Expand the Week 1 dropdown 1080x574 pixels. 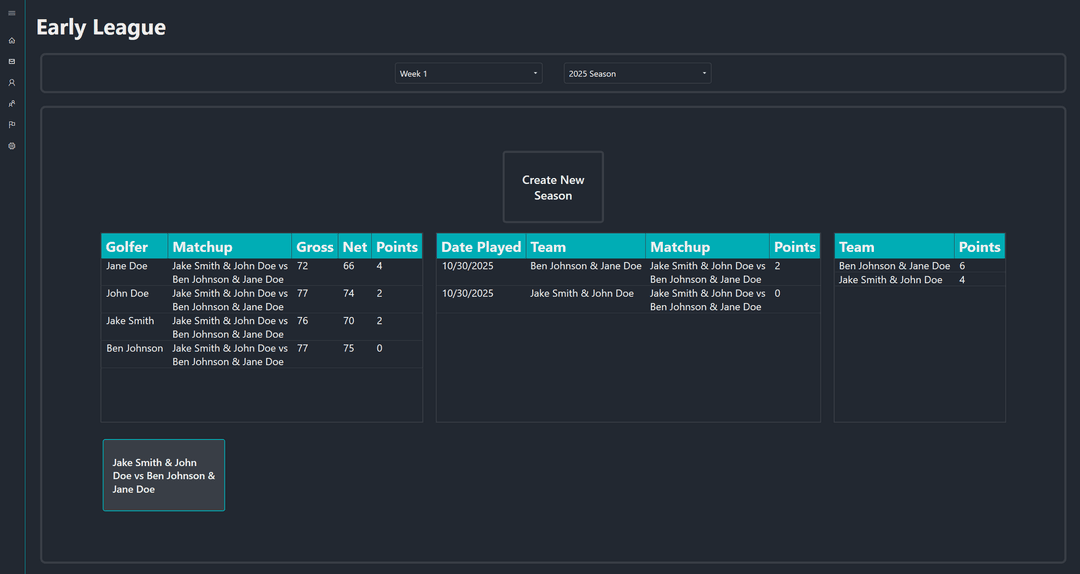[x=468, y=74]
